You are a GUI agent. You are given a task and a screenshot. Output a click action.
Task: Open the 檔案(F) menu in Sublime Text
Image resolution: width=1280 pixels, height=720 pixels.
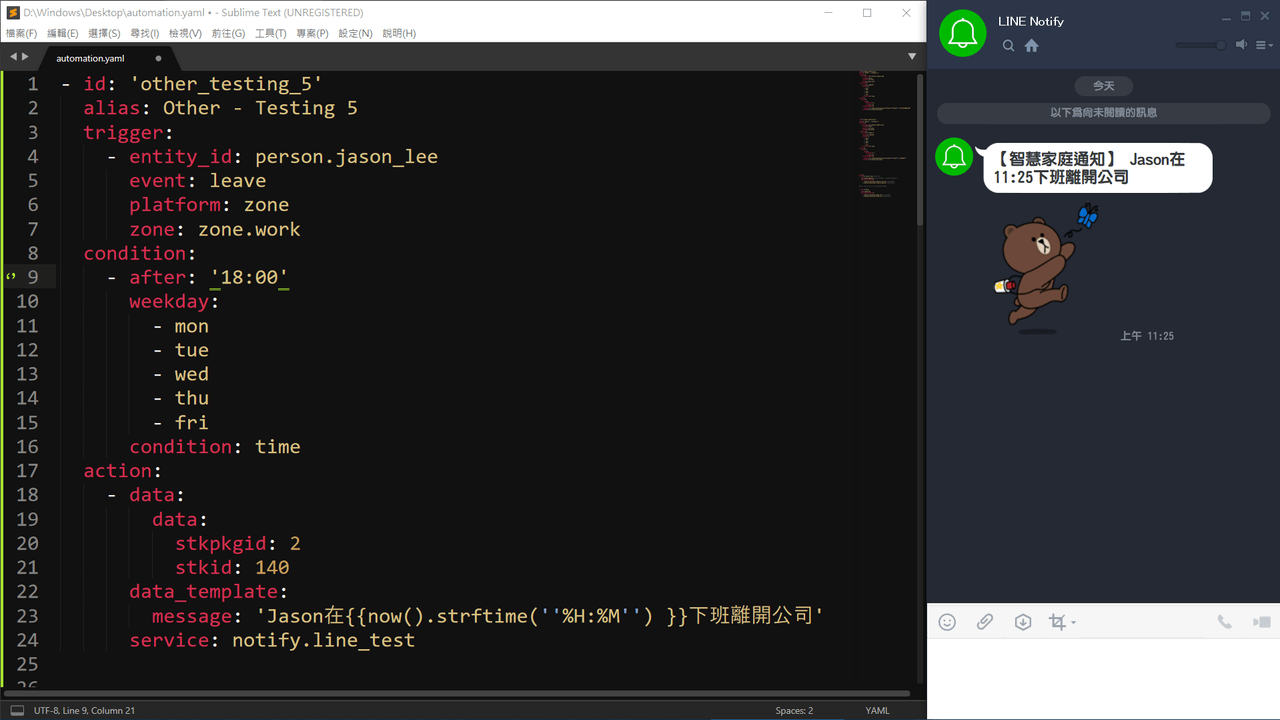point(21,33)
